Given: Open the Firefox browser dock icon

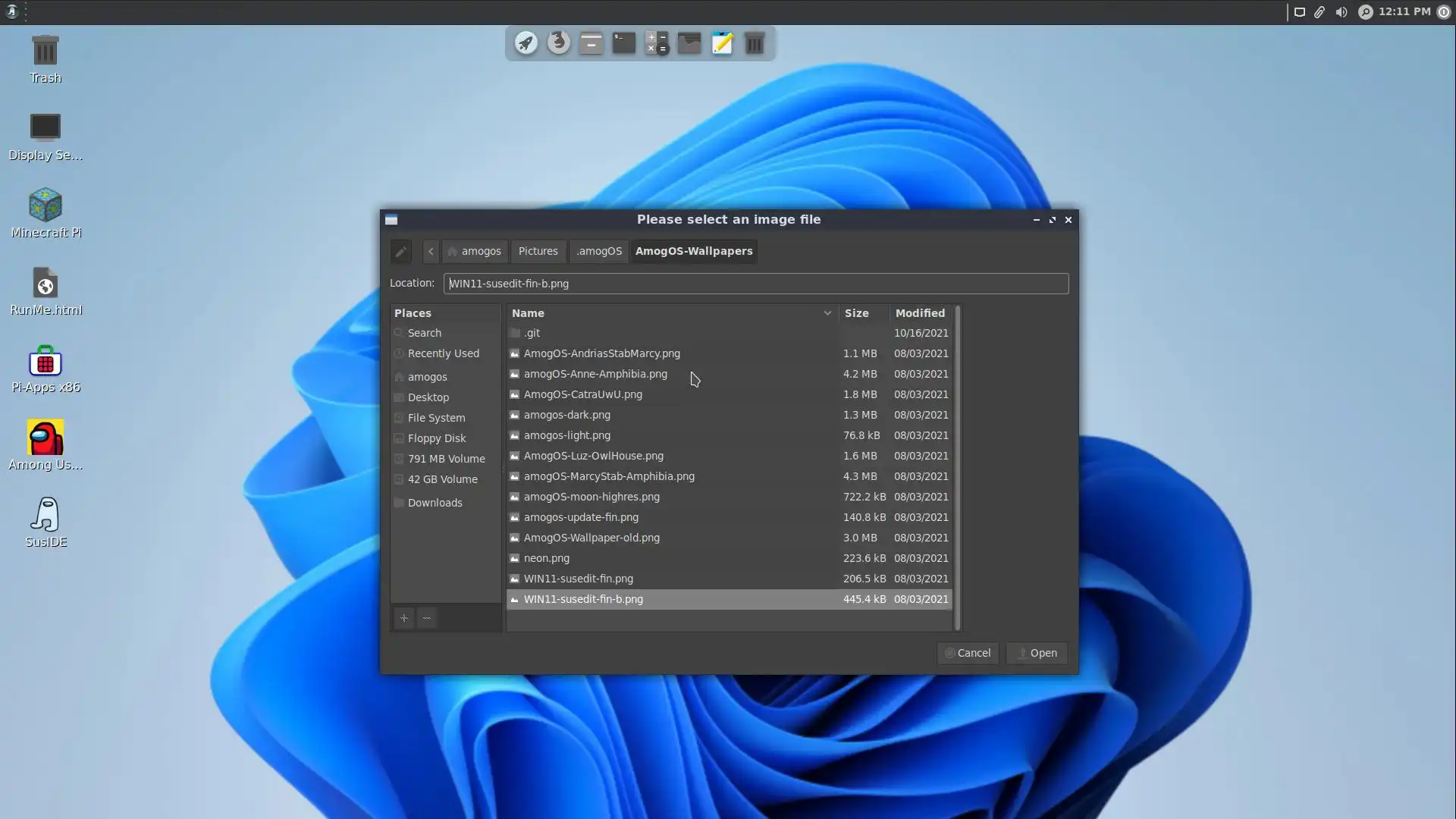Looking at the screenshot, I should click(x=559, y=42).
